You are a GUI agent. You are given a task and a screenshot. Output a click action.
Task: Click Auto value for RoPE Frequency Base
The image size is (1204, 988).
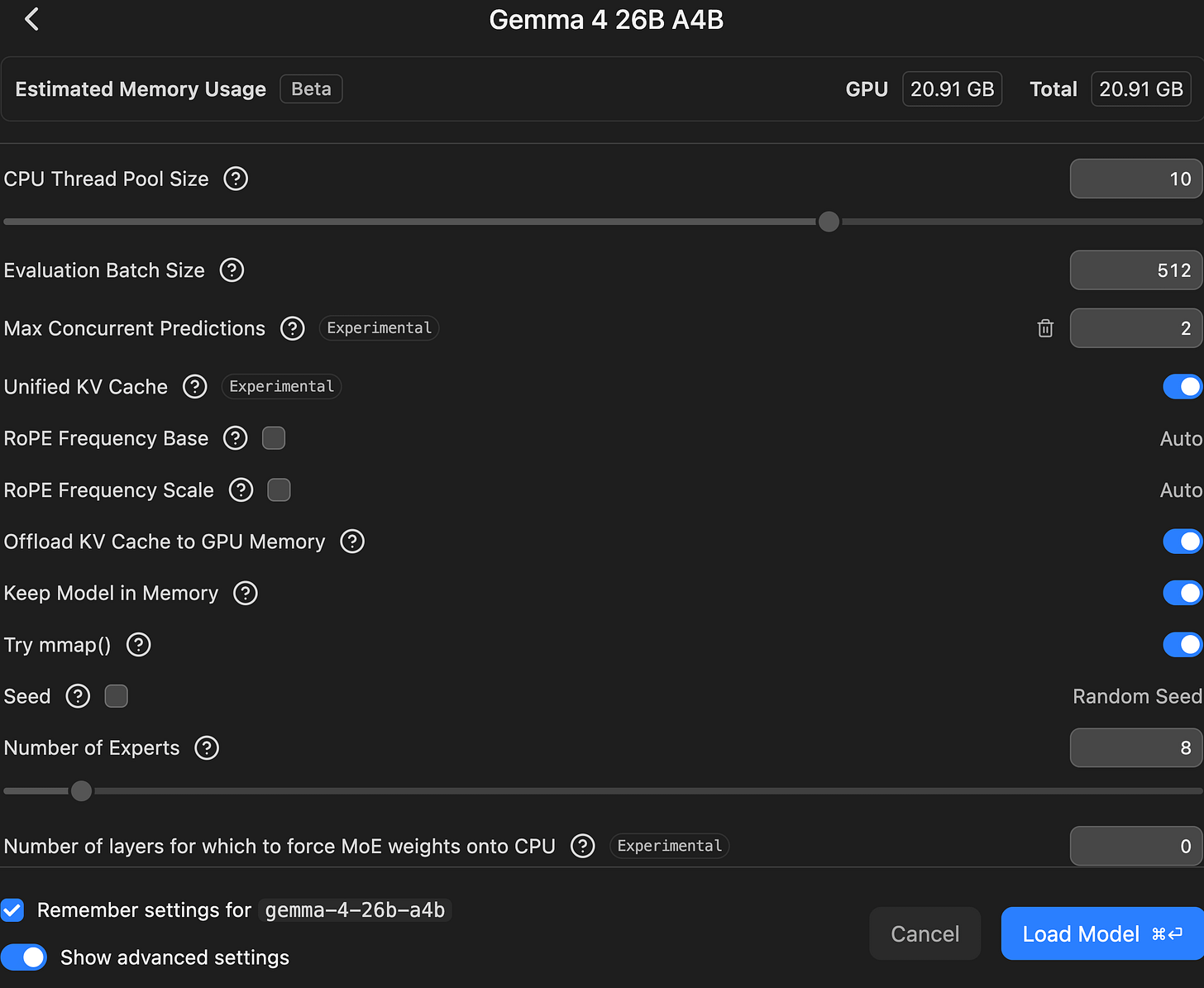1181,438
